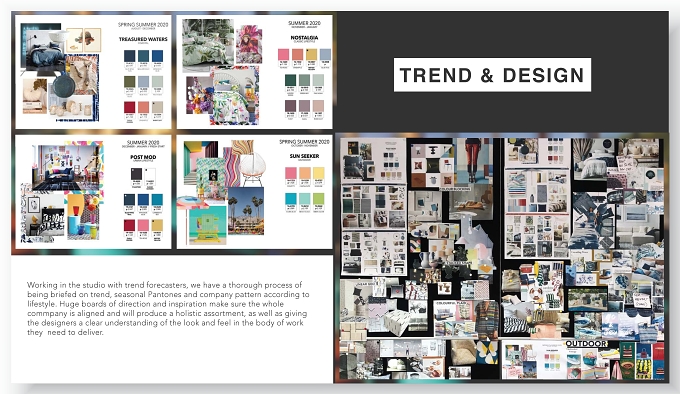Pick the navy swatch in Post Mod palette
The image size is (680, 394).
click(130, 199)
